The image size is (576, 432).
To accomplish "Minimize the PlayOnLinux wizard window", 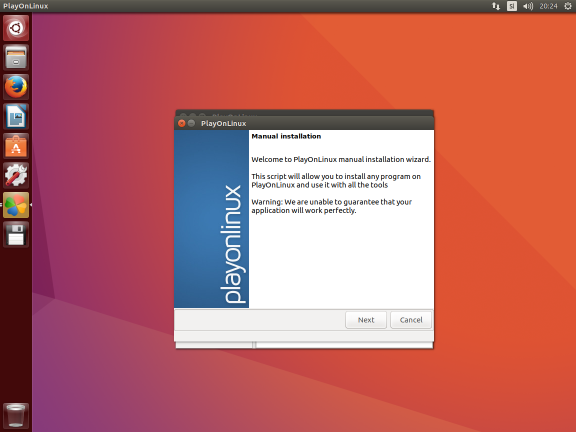I will [191, 123].
